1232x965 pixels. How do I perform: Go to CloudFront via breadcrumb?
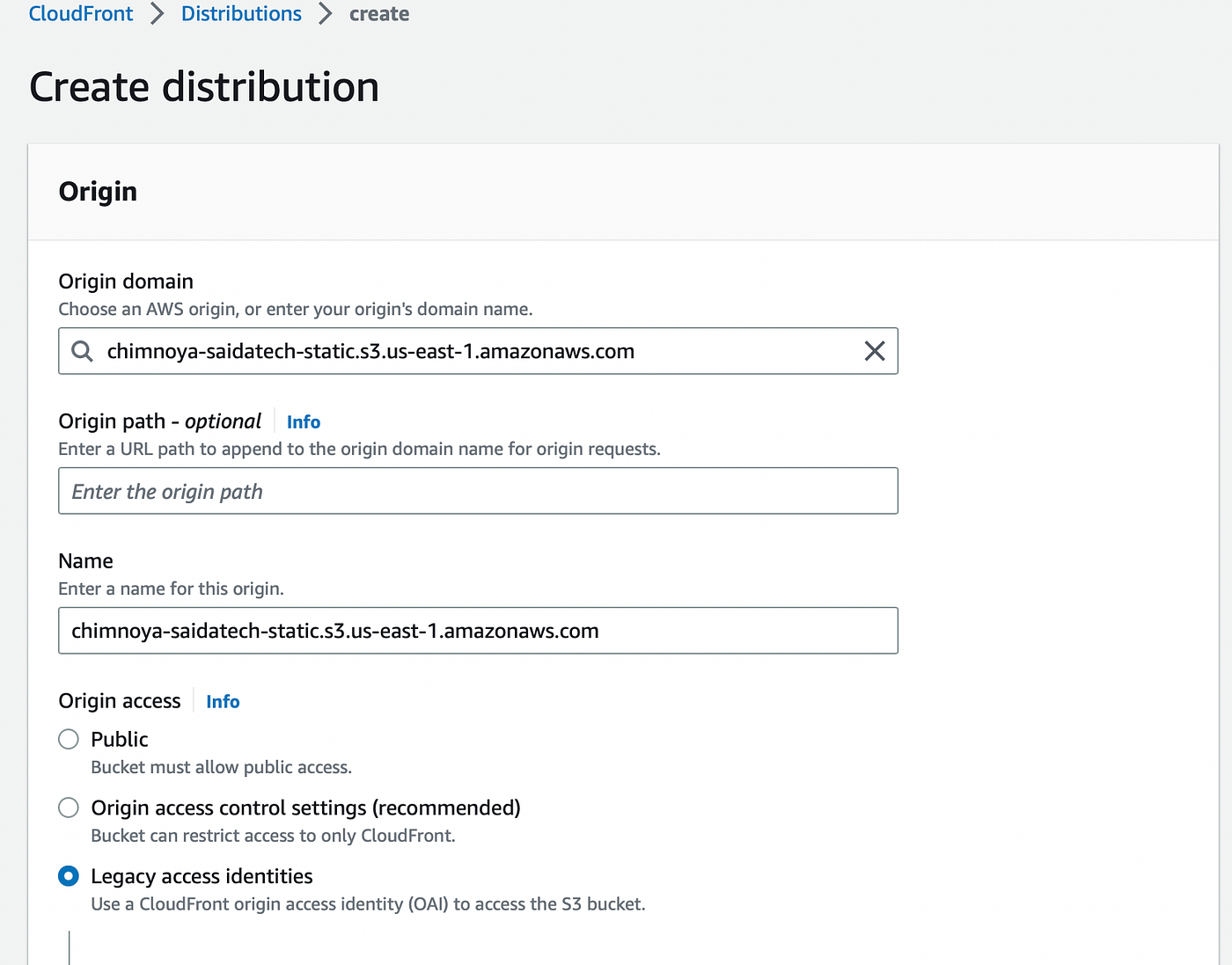pyautogui.click(x=81, y=14)
